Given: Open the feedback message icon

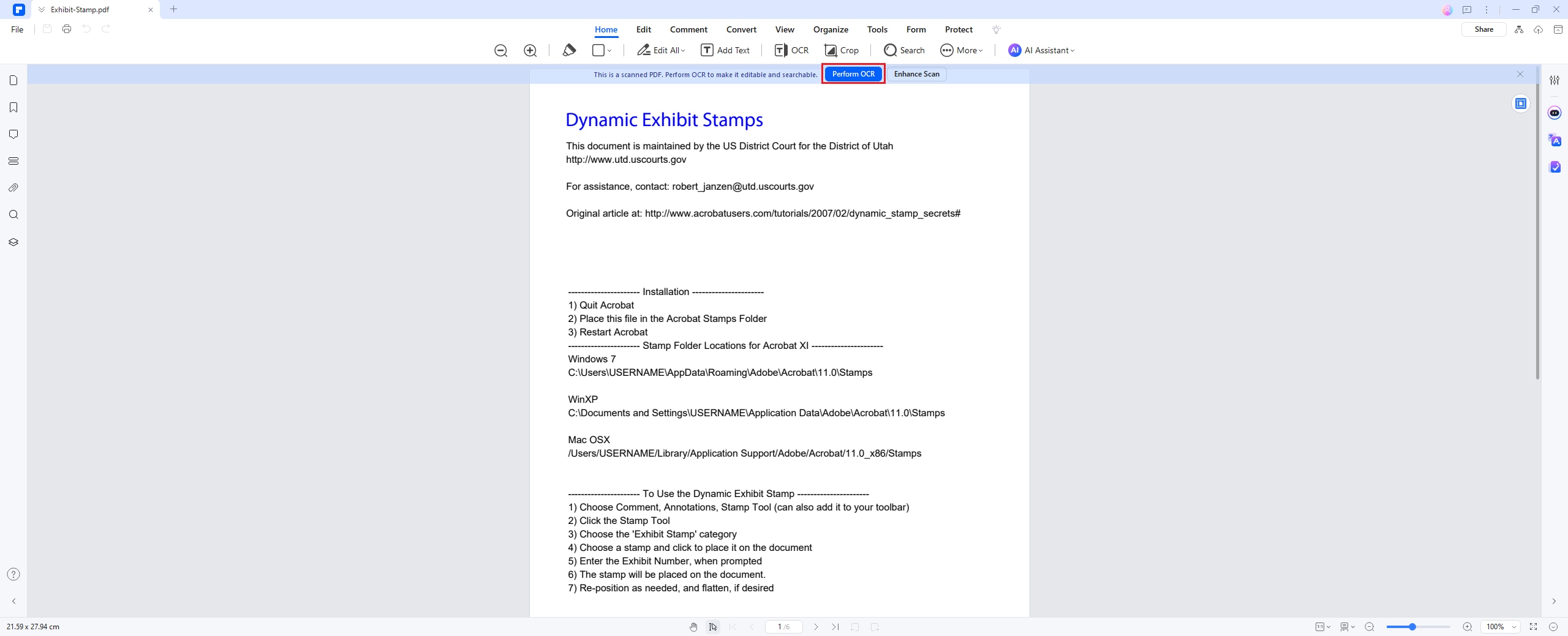Looking at the screenshot, I should [x=1467, y=10].
